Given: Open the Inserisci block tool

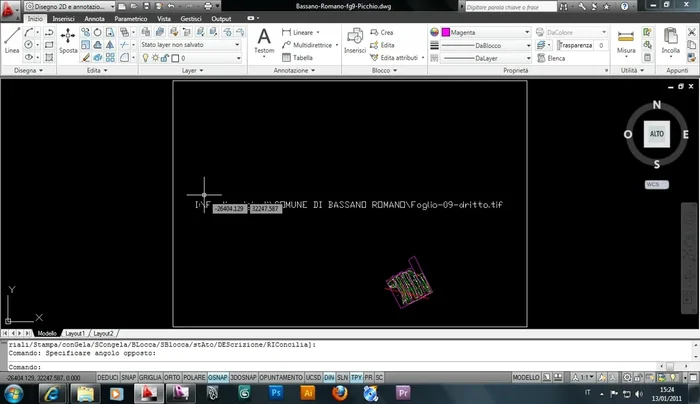Looking at the screenshot, I should point(355,40).
